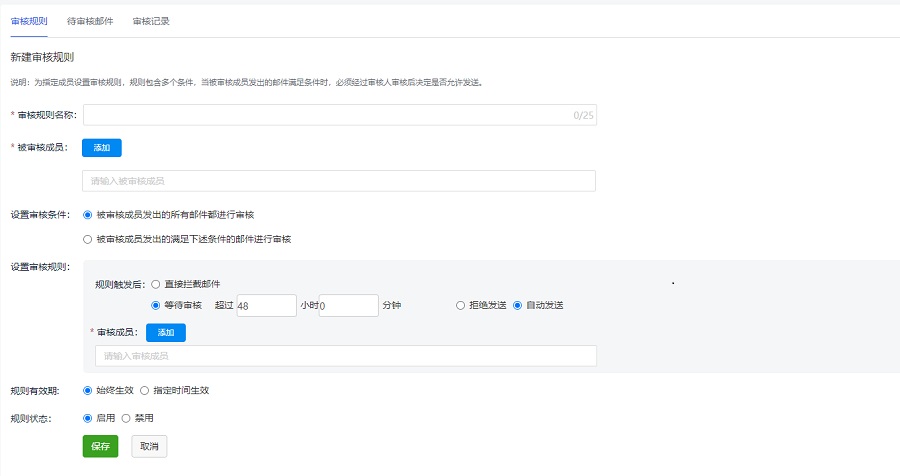Screen dimensions: 900x476
Task: Select 等待审核 radio button
Action: pos(156,305)
